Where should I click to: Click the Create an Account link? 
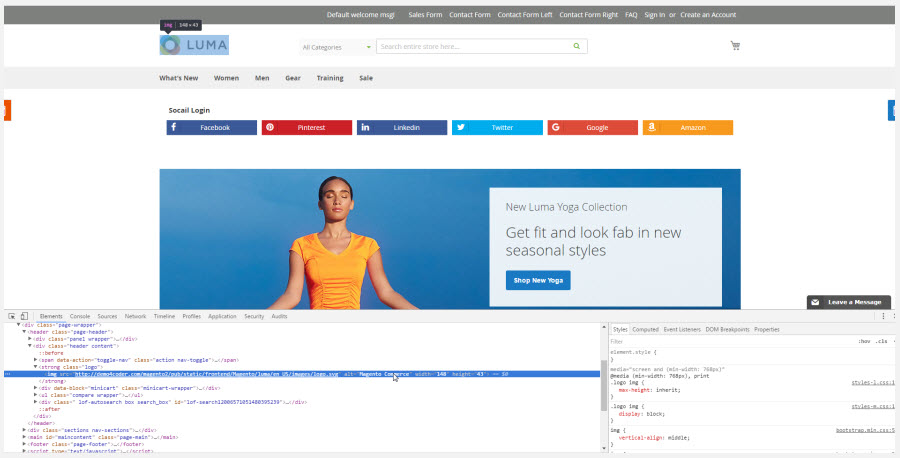tap(708, 15)
